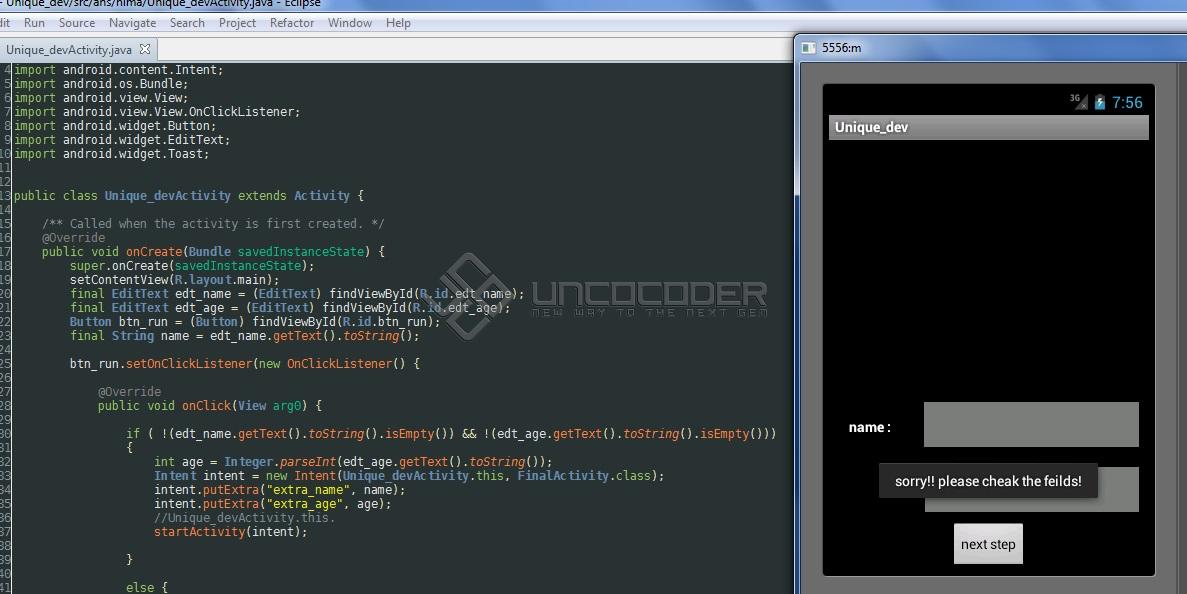Viewport: 1187px width, 594px height.
Task: Click the 7:56 clock in emulator
Action: click(x=1127, y=102)
